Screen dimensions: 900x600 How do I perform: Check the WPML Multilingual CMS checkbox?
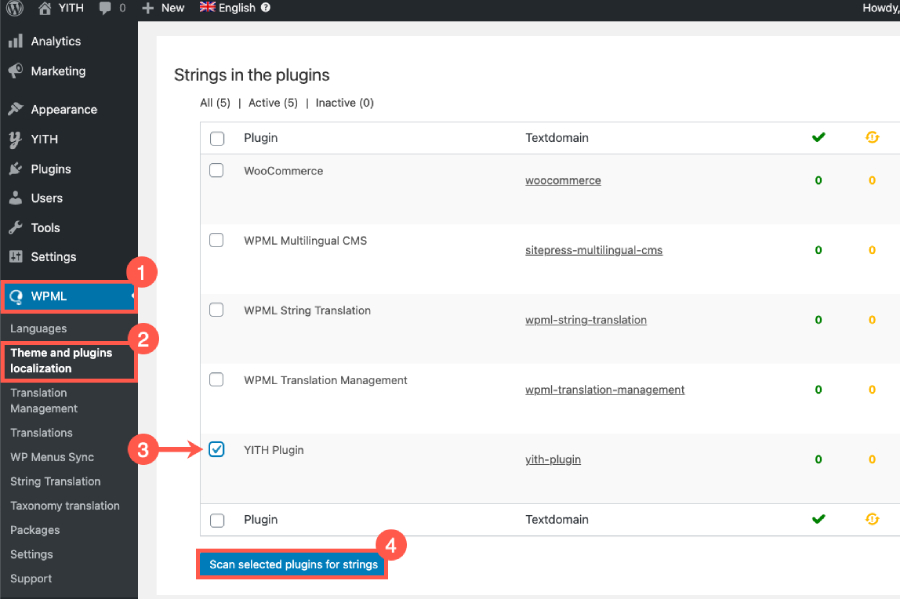coord(216,239)
